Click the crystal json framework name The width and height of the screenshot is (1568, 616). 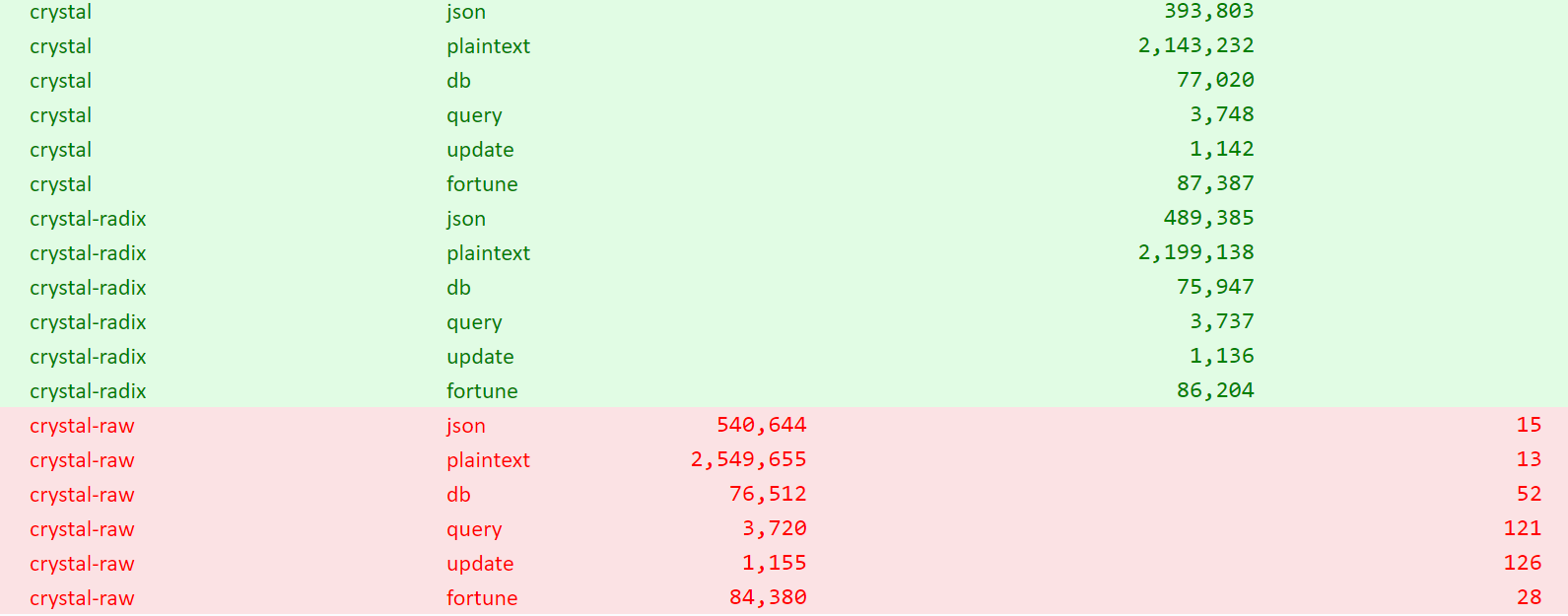click(60, 12)
